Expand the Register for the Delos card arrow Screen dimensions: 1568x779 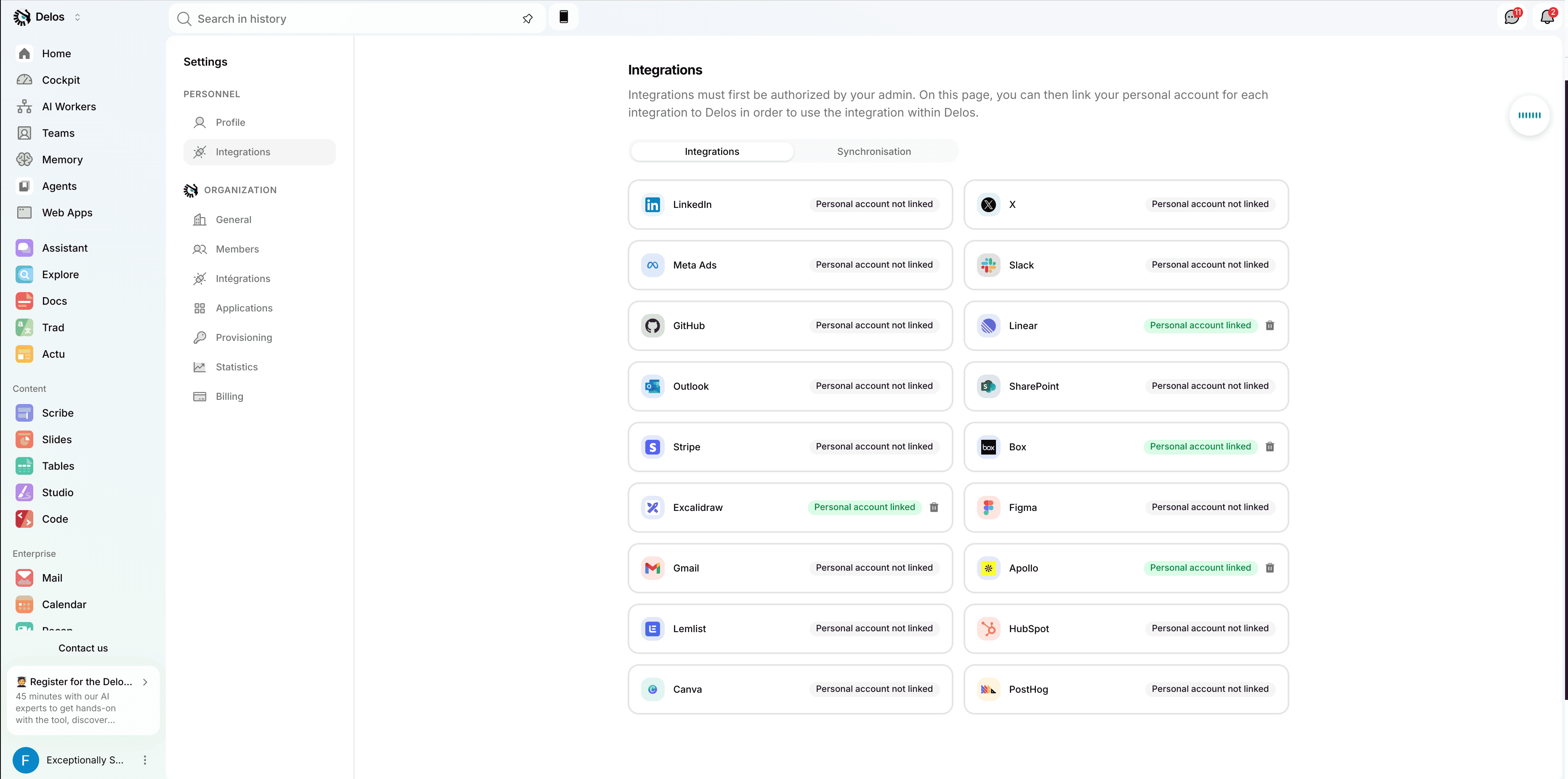(x=145, y=682)
